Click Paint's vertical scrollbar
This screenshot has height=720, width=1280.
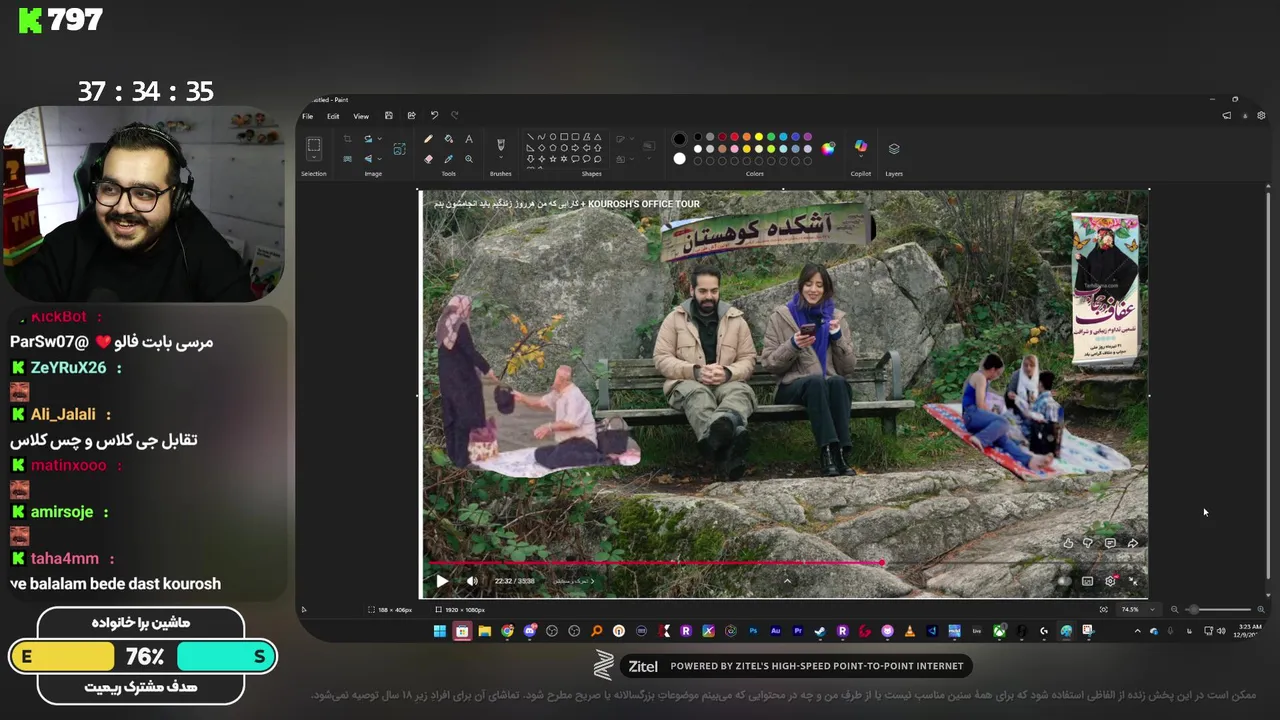pyautogui.click(x=1268, y=385)
